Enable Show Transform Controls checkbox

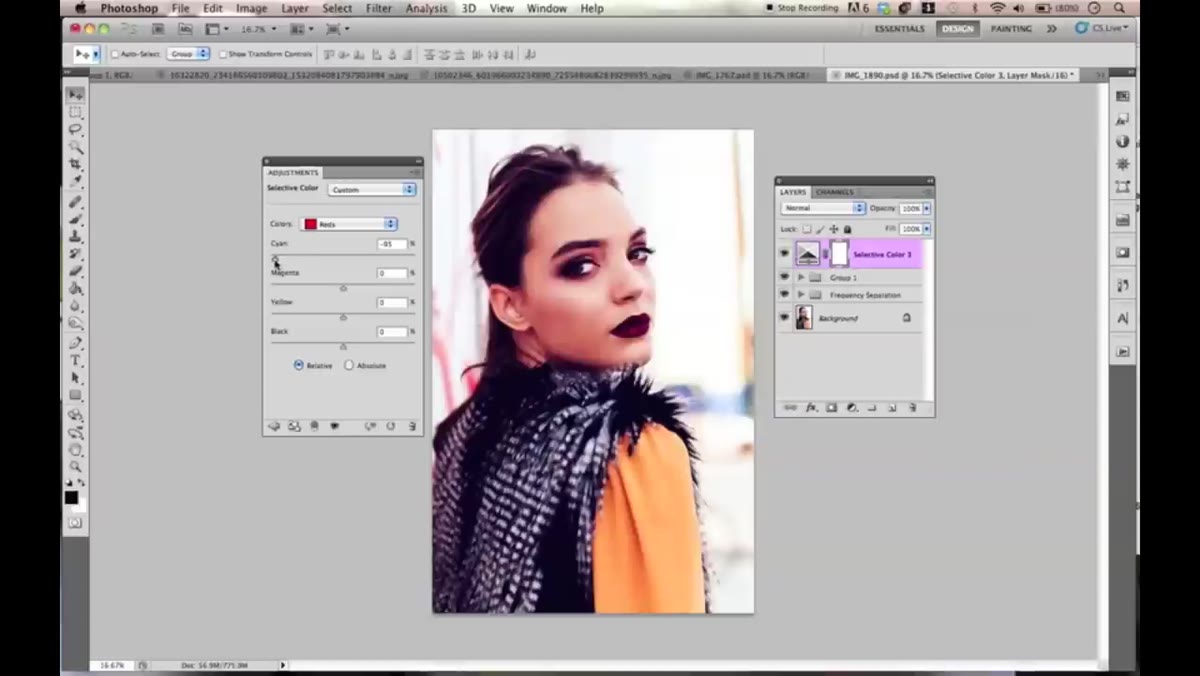click(222, 54)
